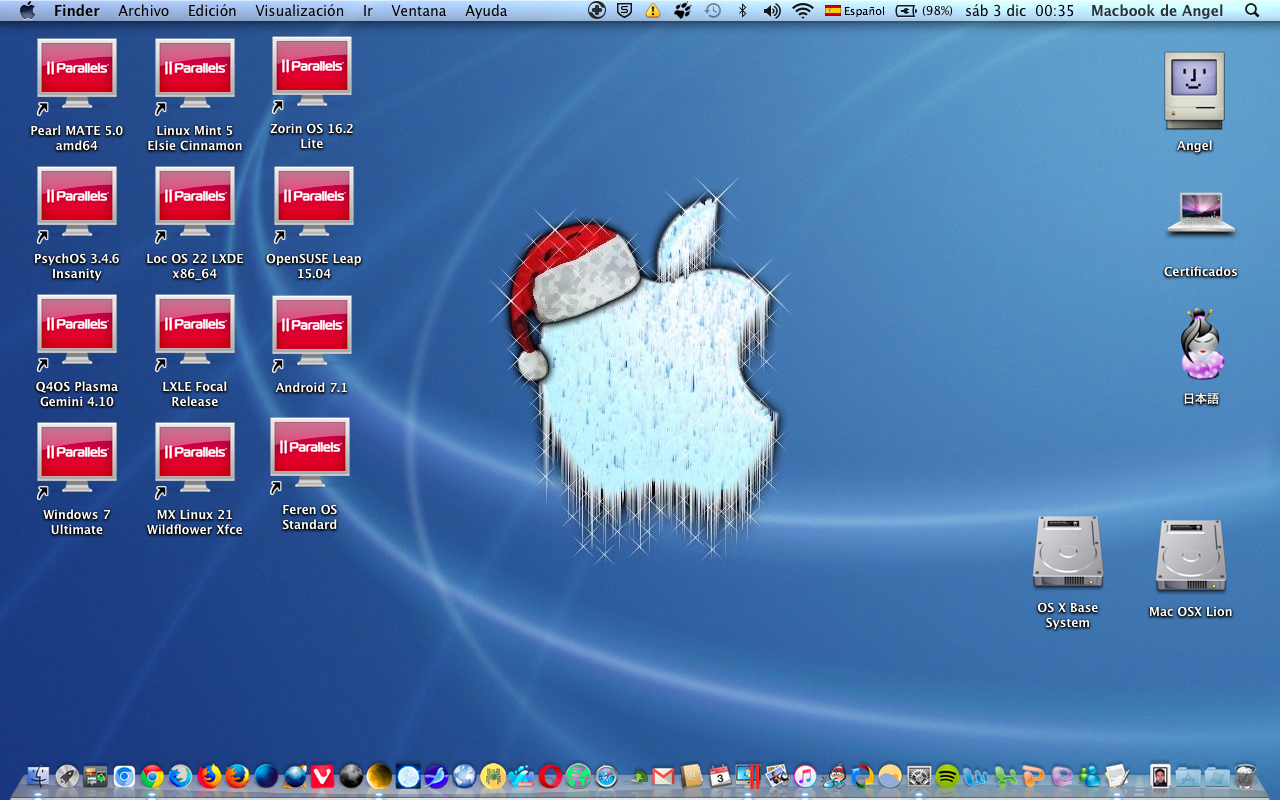Open the Visualización menu

point(299,11)
